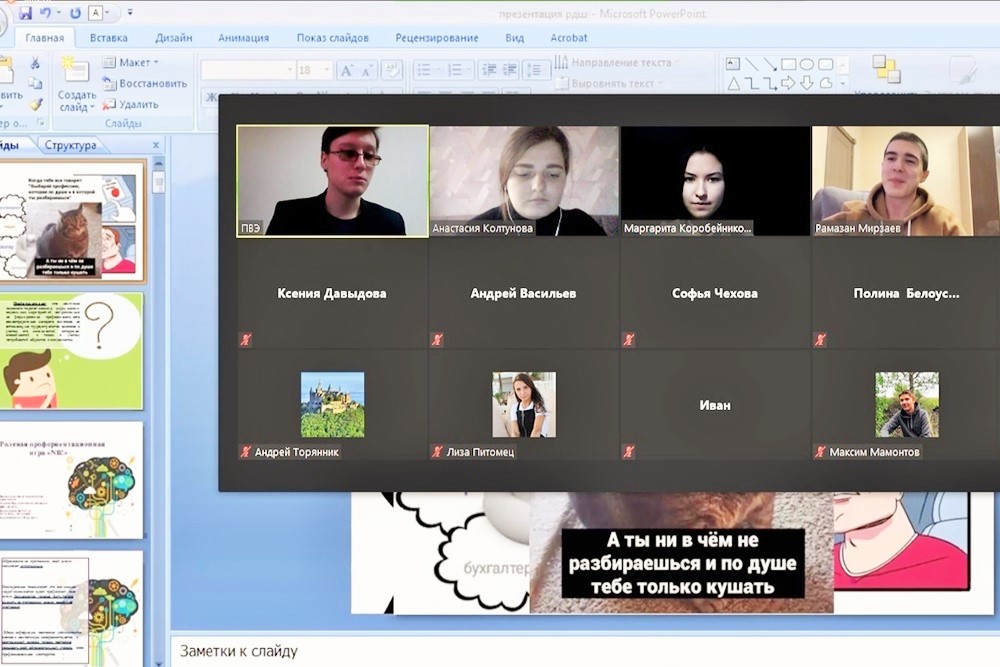Click muted microphone icon on Ксения Давыдова tile

pos(245,340)
